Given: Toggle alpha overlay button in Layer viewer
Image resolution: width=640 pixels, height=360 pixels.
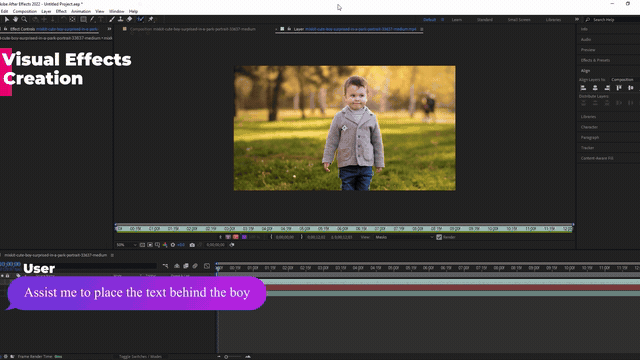Looking at the screenshot, I should point(236,237).
